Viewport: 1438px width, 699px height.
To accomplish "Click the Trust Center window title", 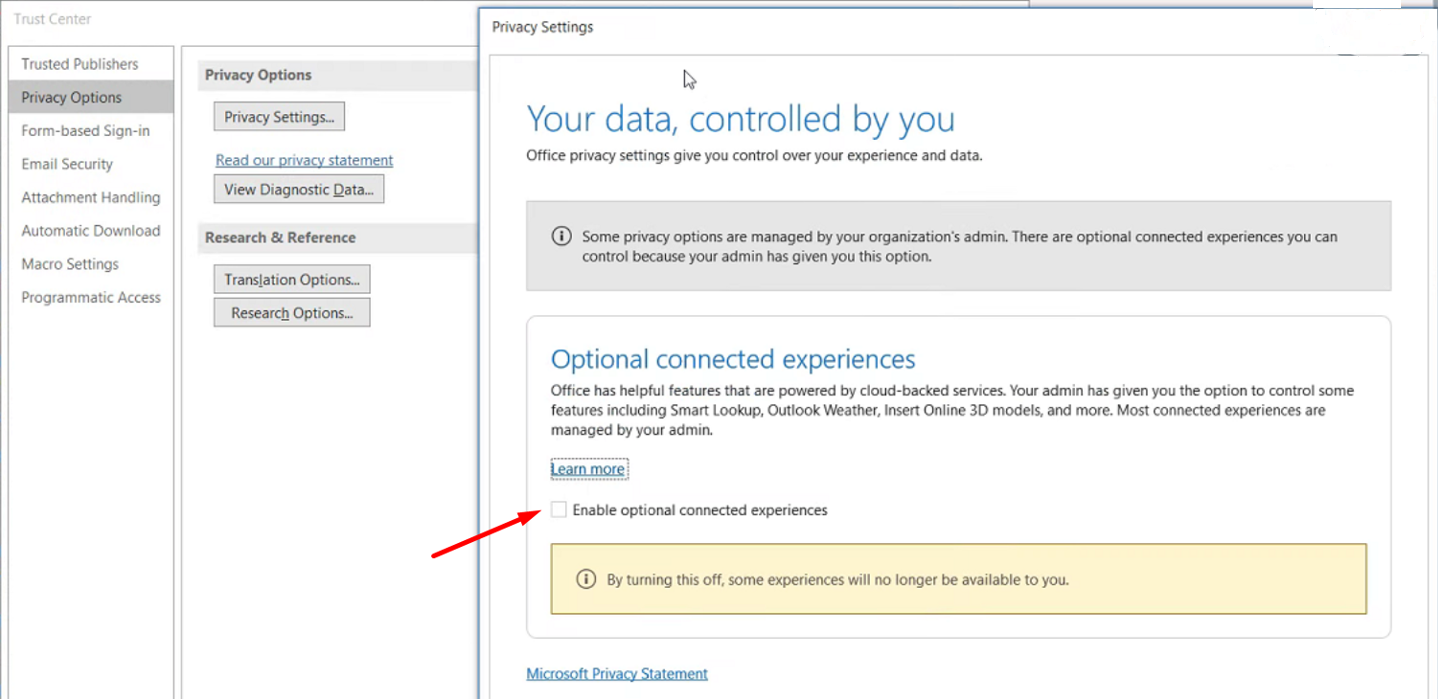I will [x=53, y=19].
